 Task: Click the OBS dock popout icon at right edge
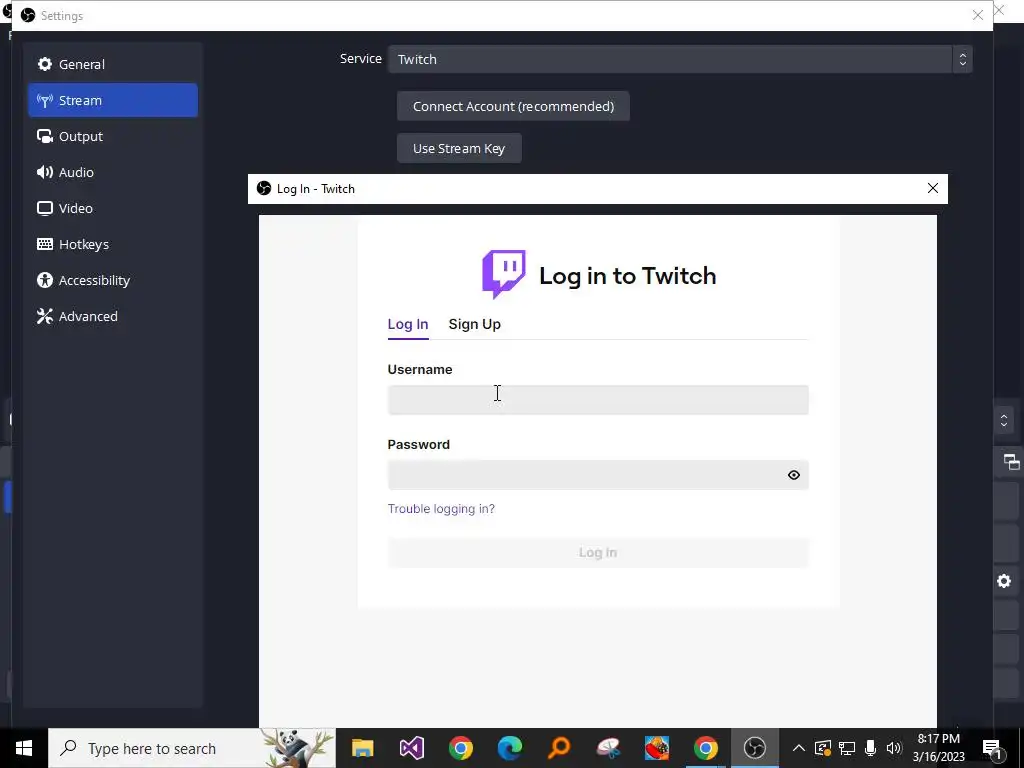[1011, 462]
